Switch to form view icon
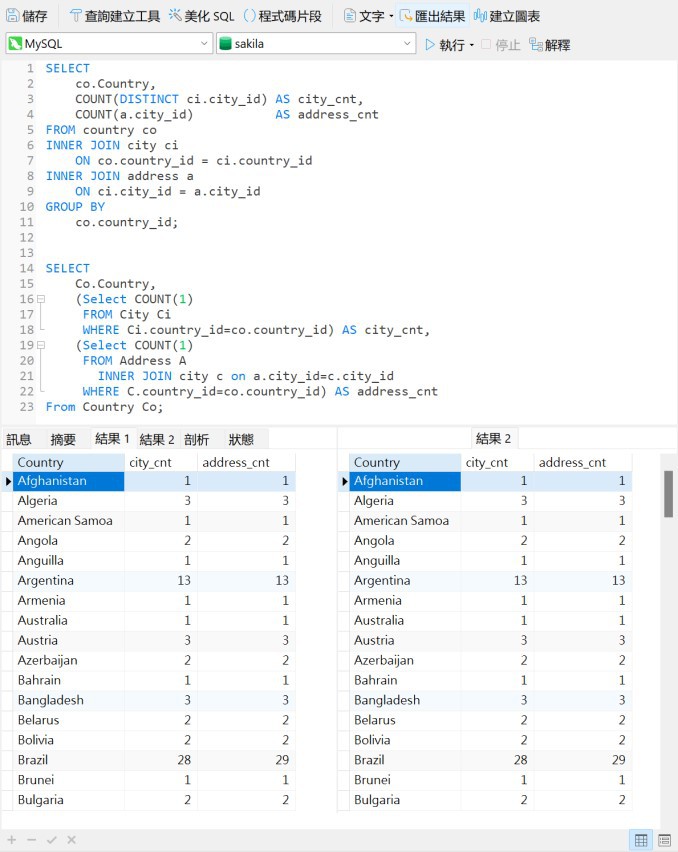This screenshot has height=852, width=678. 664,840
